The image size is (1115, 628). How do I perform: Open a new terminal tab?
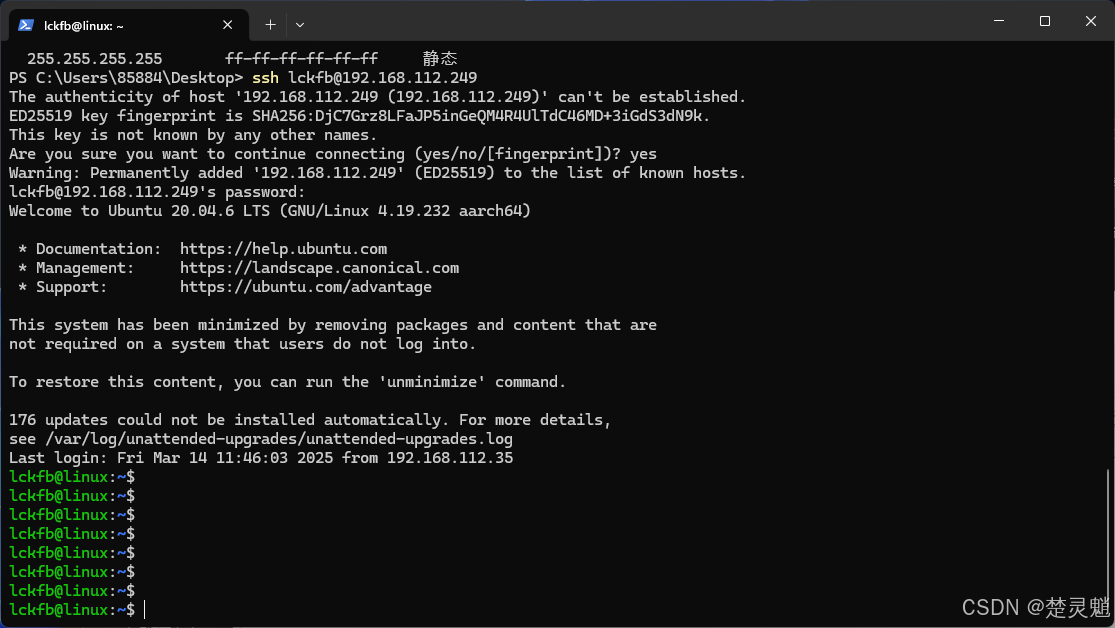click(x=270, y=25)
